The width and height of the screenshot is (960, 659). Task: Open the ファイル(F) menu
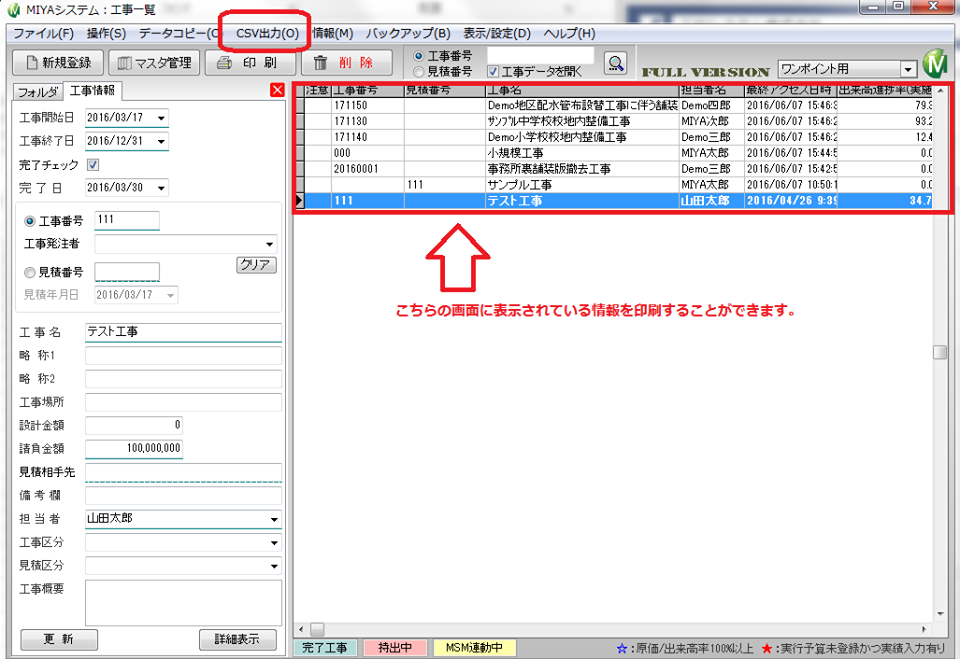pos(43,33)
